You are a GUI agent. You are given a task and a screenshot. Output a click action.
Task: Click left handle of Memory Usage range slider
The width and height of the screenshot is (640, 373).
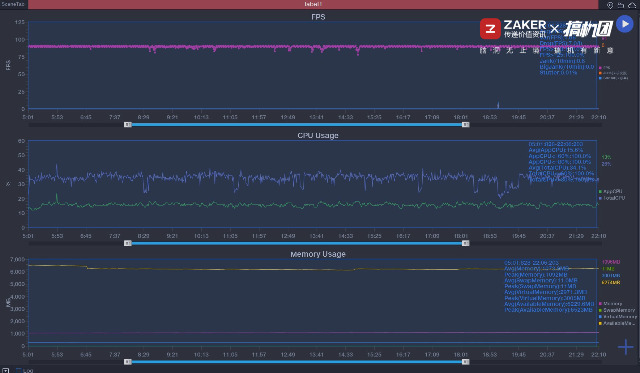pos(128,362)
